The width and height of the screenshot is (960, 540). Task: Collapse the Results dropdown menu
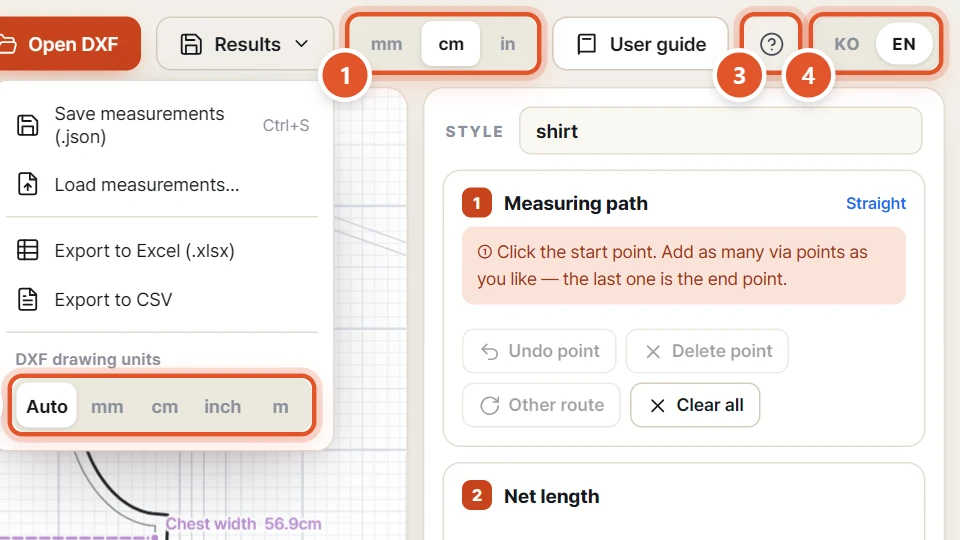pyautogui.click(x=245, y=44)
